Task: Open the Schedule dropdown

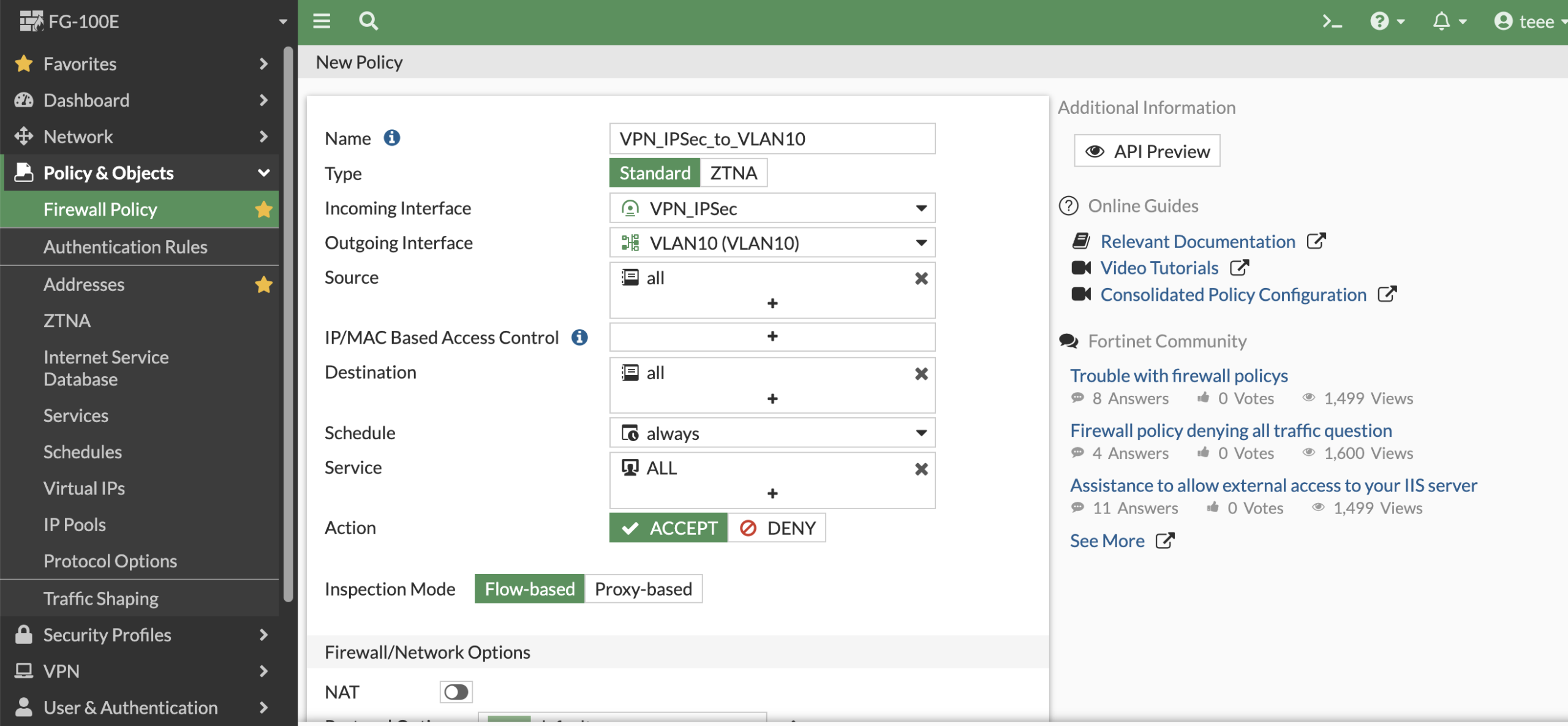Action: click(772, 434)
